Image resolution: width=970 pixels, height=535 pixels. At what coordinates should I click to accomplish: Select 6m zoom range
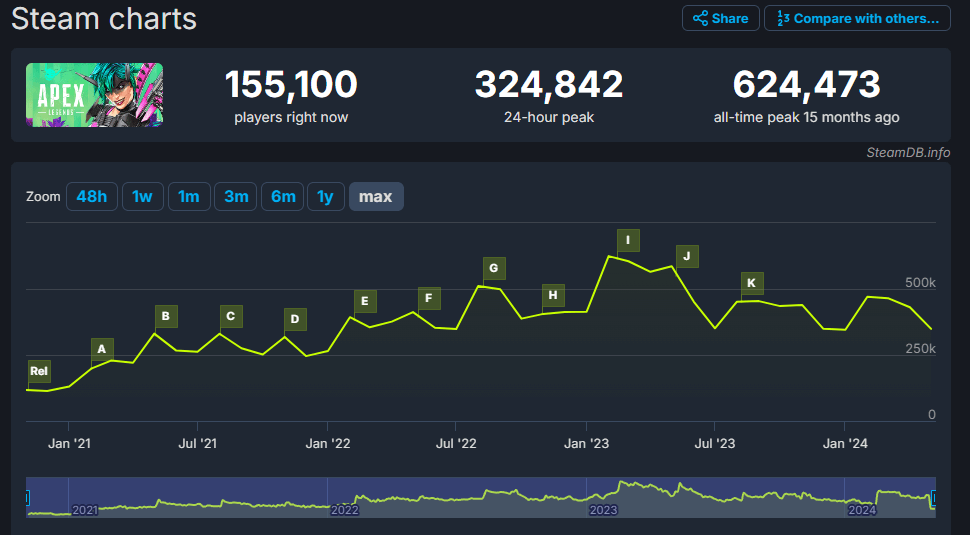(283, 197)
